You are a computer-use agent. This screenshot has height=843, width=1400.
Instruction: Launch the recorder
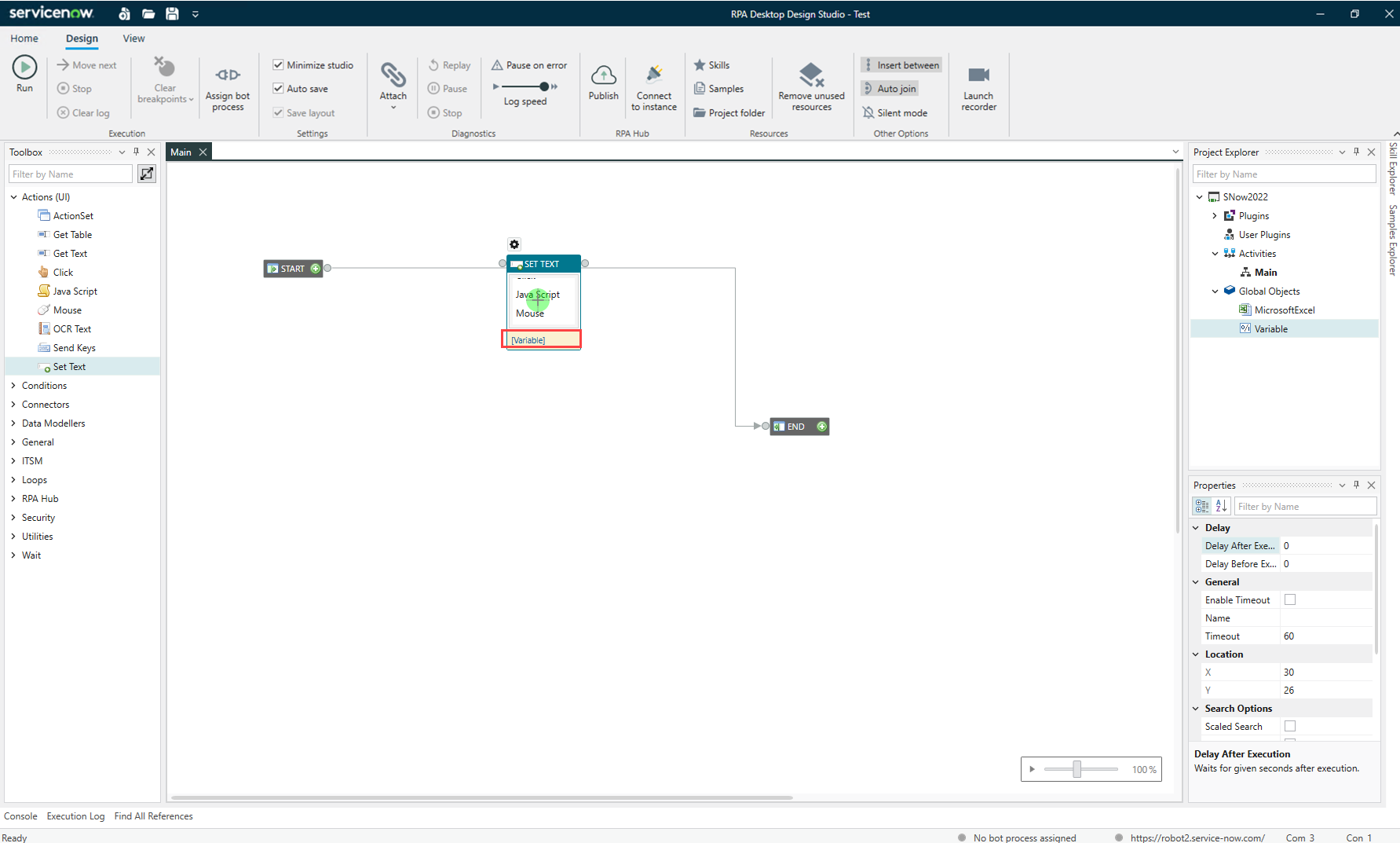978,87
